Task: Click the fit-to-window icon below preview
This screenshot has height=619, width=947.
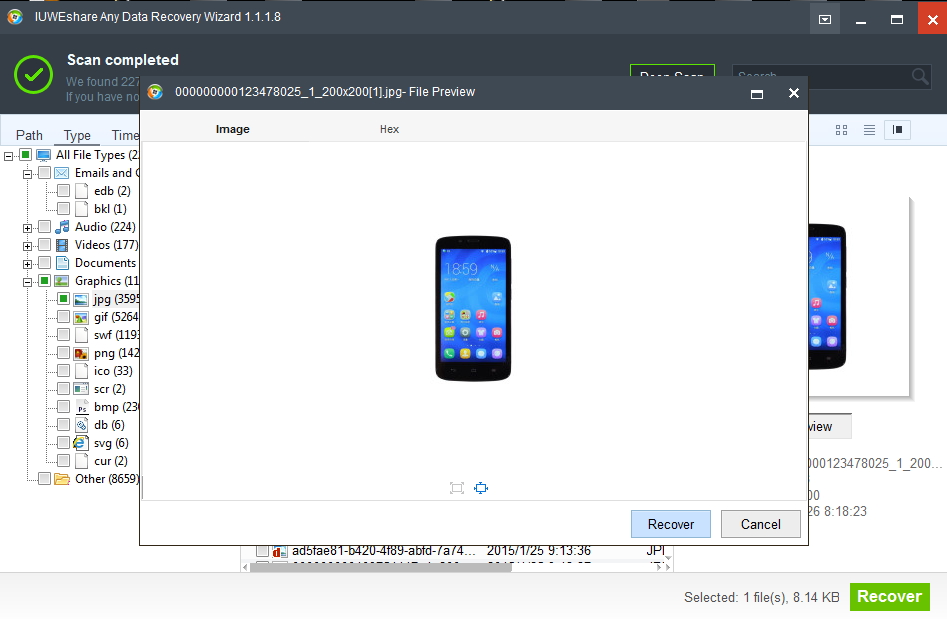Action: [x=481, y=488]
